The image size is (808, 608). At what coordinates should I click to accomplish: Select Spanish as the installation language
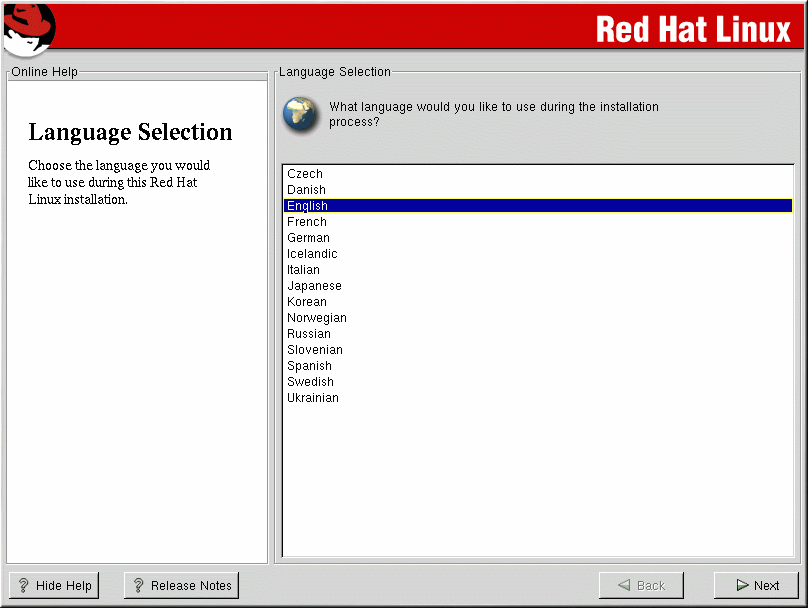click(309, 366)
